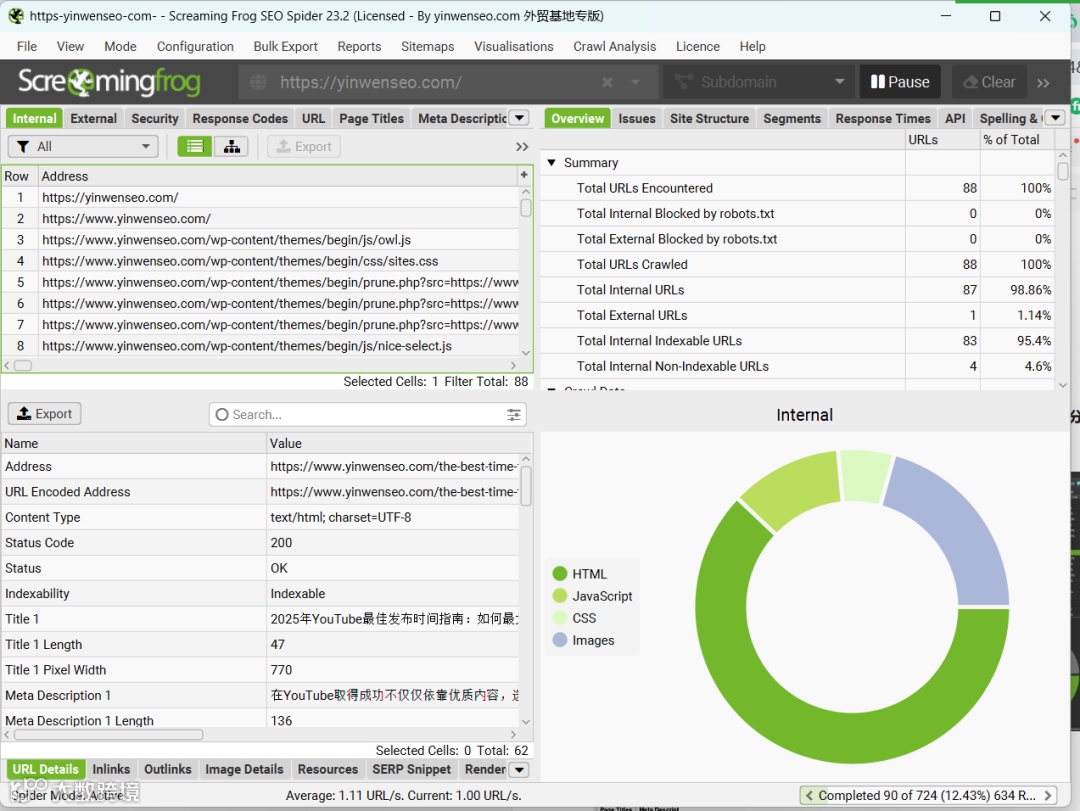Select the sites.css URL row
The width and height of the screenshot is (1080, 811).
pos(260,261)
